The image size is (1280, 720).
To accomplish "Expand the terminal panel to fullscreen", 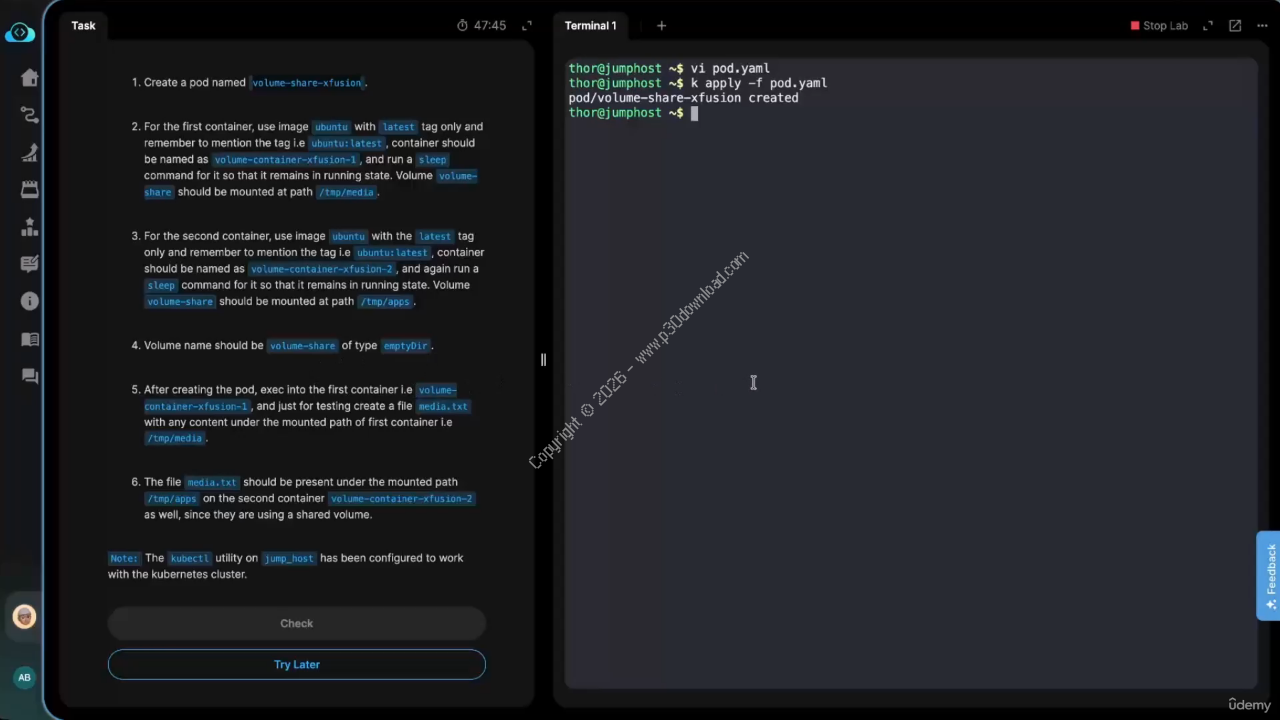I will pyautogui.click(x=1208, y=26).
